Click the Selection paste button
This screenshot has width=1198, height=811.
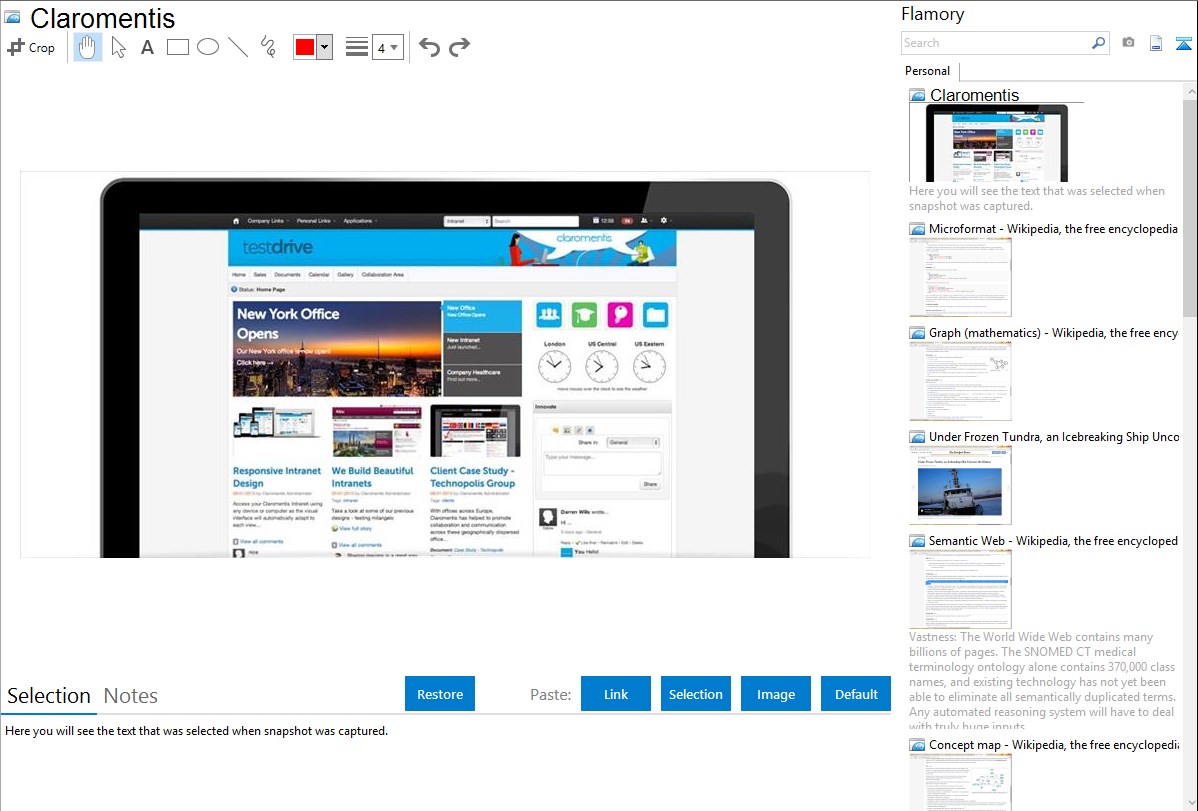pos(696,694)
